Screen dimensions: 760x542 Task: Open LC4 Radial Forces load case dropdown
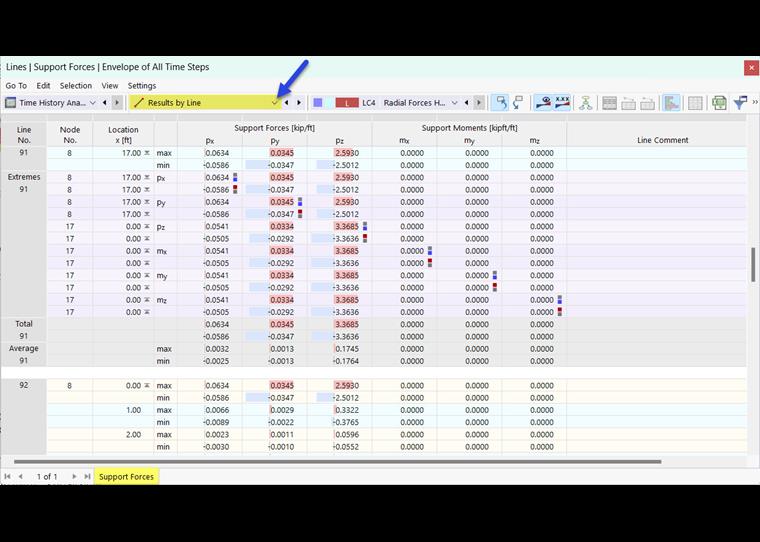tap(454, 103)
